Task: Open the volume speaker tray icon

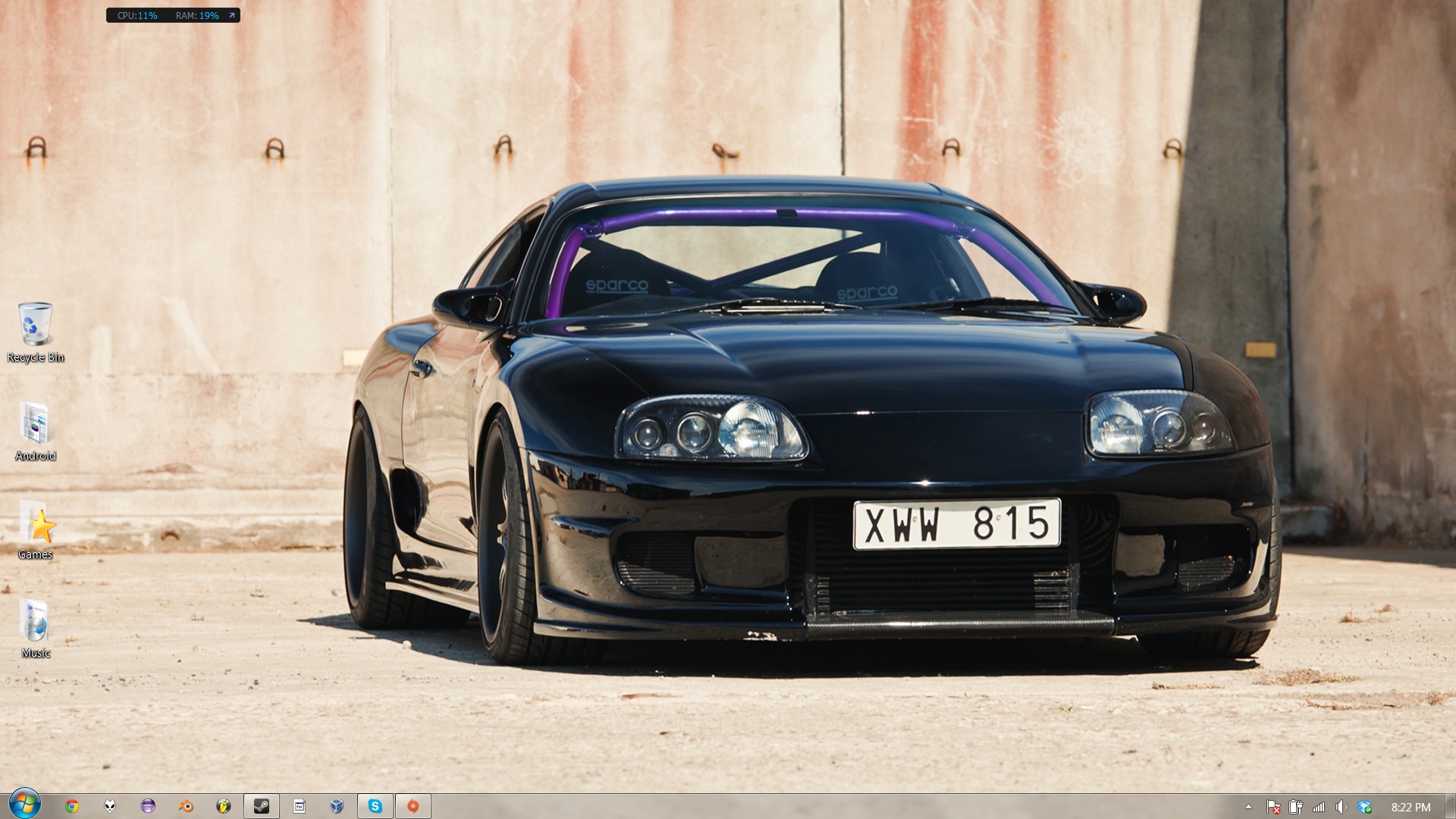Action: coord(1341,808)
